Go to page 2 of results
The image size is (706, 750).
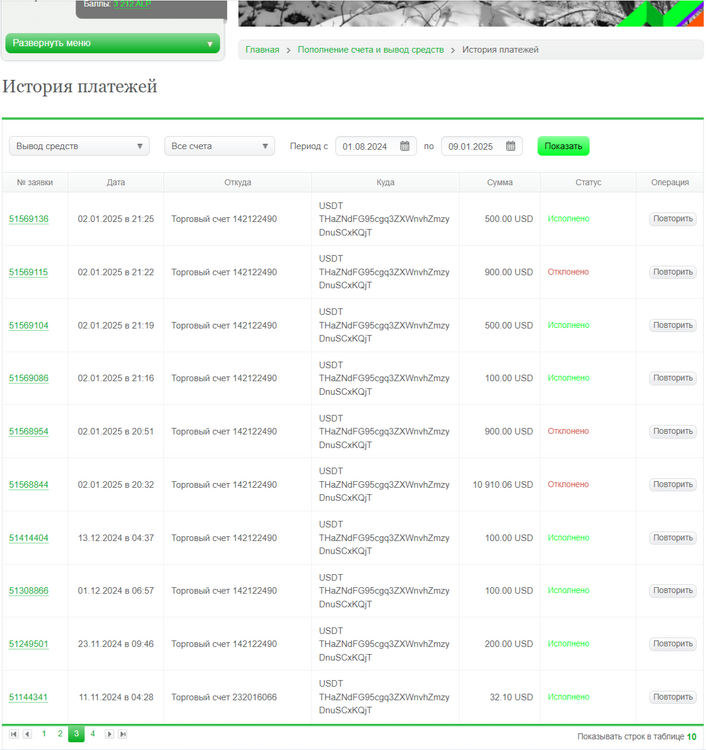pyautogui.click(x=60, y=734)
